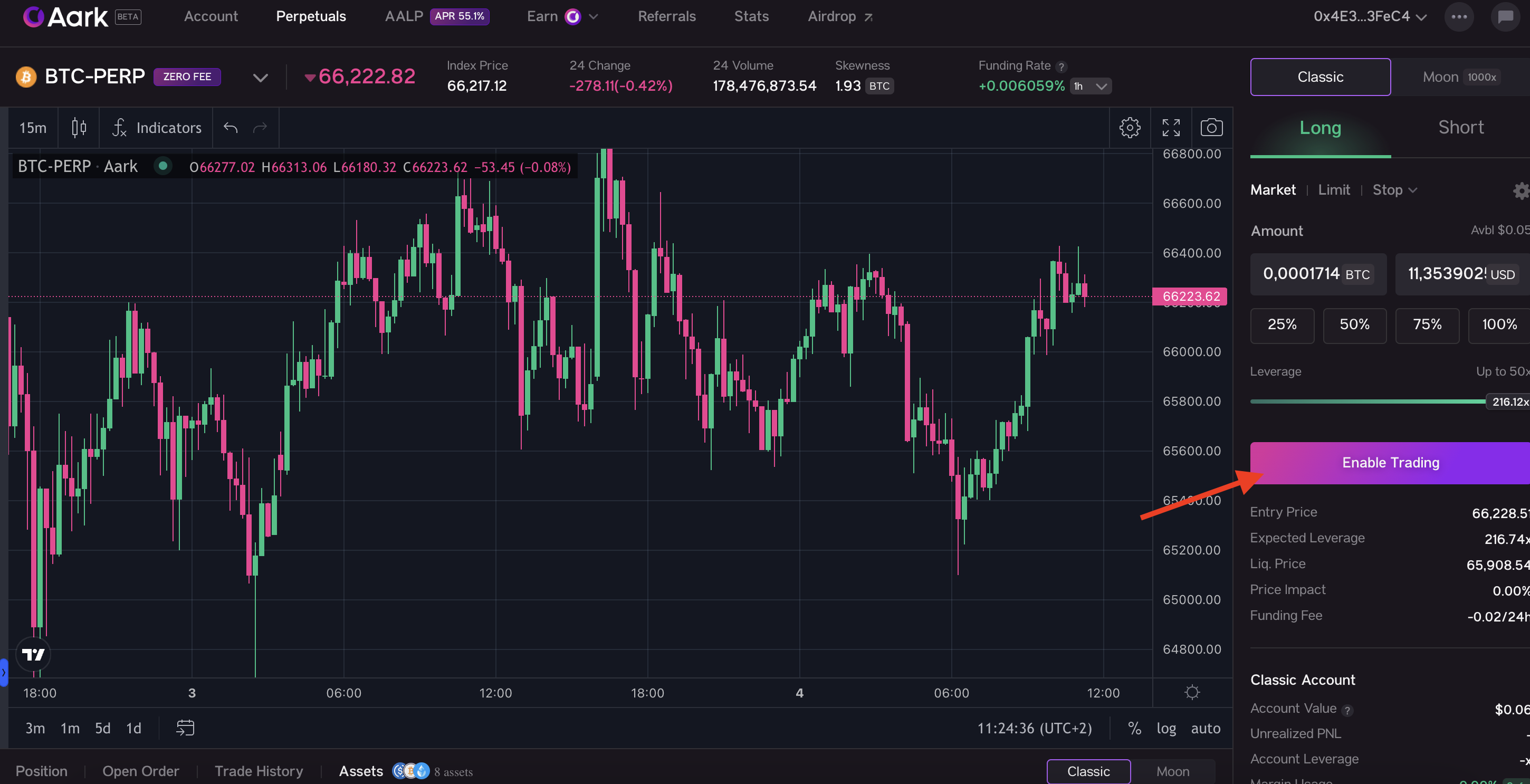Set chart range to 3m
Image resolution: width=1530 pixels, height=784 pixels.
point(35,728)
